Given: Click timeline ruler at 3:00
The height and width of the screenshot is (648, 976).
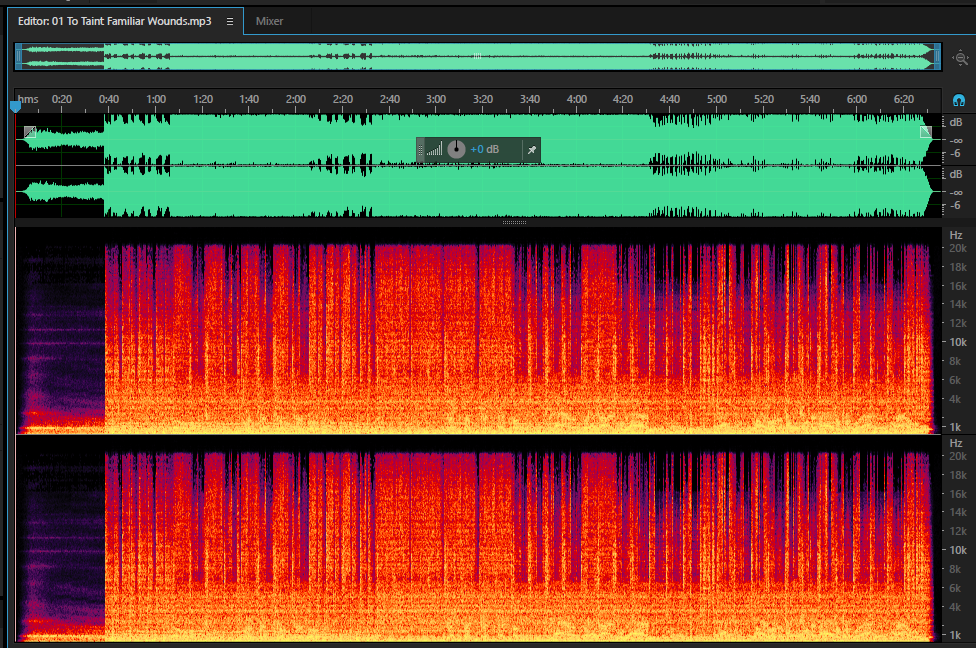Looking at the screenshot, I should click(436, 100).
